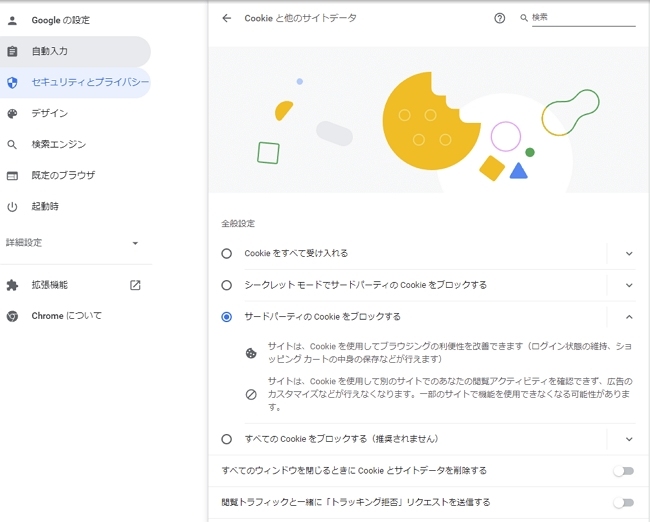Collapse サードパーティの Cookie をブロックする details

629,317
